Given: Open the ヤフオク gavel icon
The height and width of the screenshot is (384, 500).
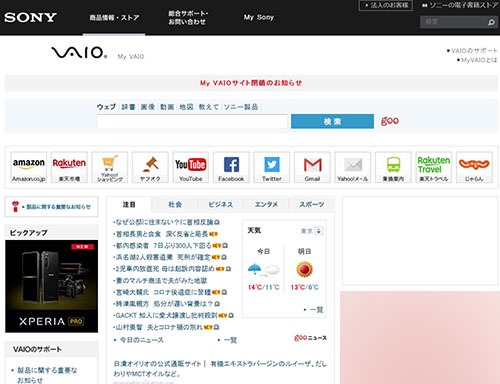Looking at the screenshot, I should click(x=150, y=167).
